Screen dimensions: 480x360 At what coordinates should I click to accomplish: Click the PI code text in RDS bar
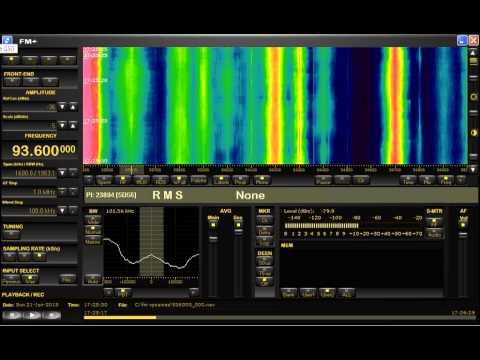(x=111, y=195)
